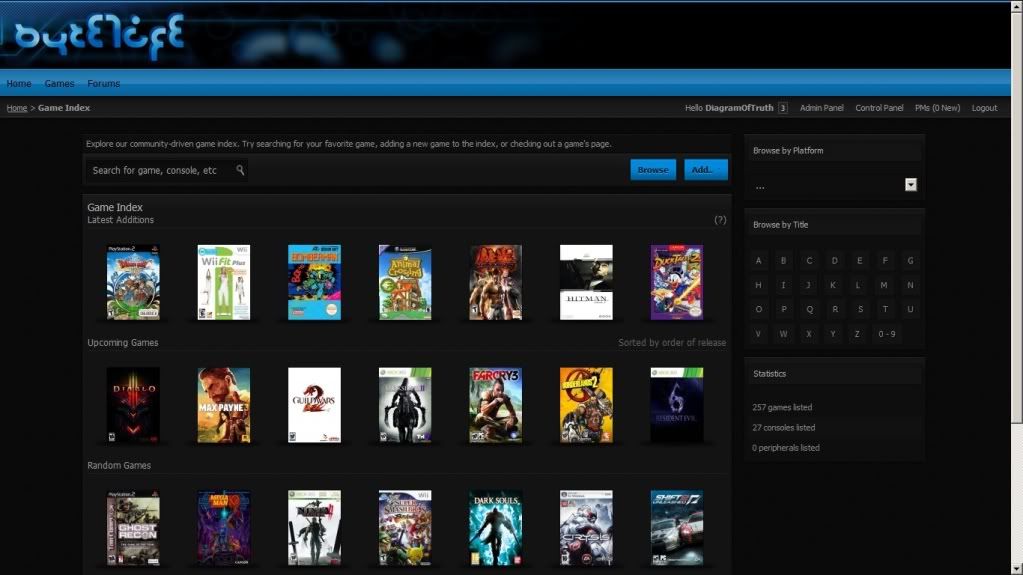Image resolution: width=1023 pixels, height=575 pixels.
Task: Browse titles starting with M
Action: point(884,285)
